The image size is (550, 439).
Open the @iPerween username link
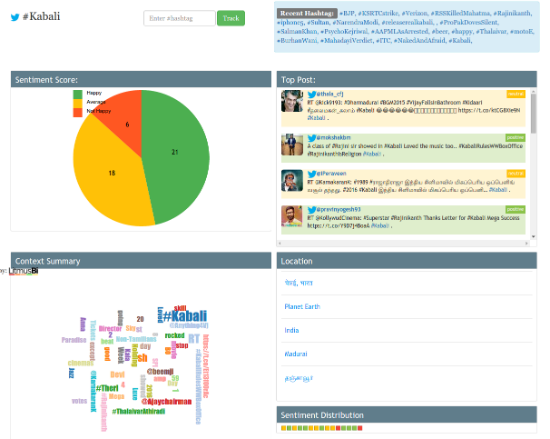click(331, 174)
